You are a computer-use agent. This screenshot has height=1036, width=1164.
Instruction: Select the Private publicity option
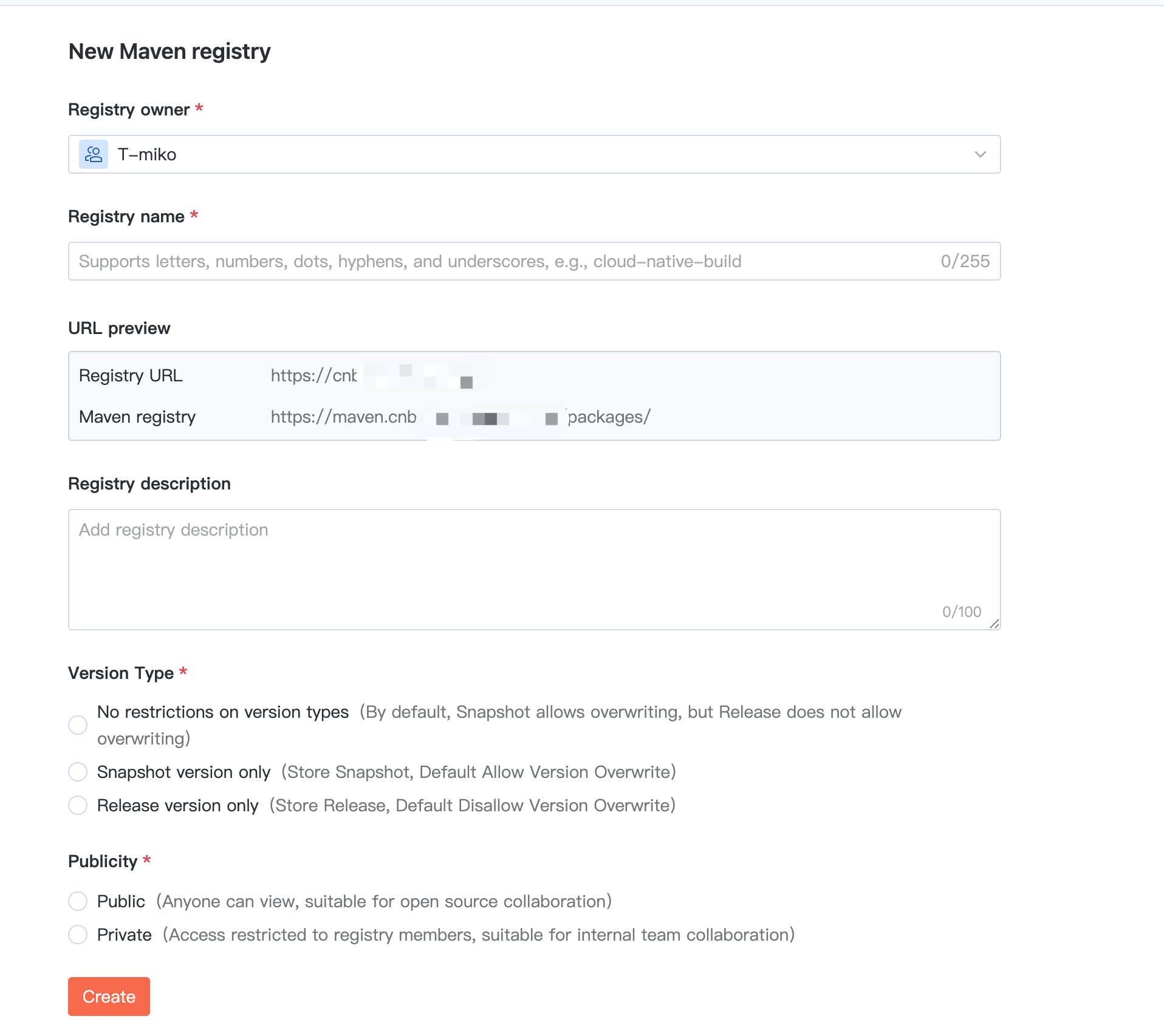tap(78, 935)
